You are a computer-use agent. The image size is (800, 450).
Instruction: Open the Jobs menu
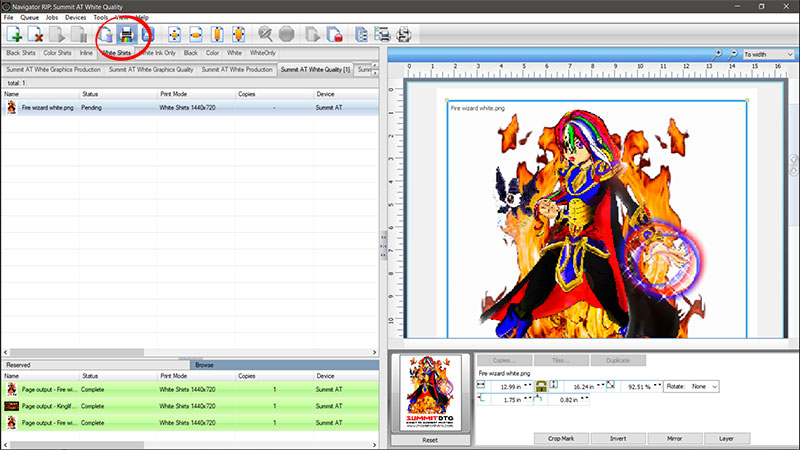tap(52, 17)
